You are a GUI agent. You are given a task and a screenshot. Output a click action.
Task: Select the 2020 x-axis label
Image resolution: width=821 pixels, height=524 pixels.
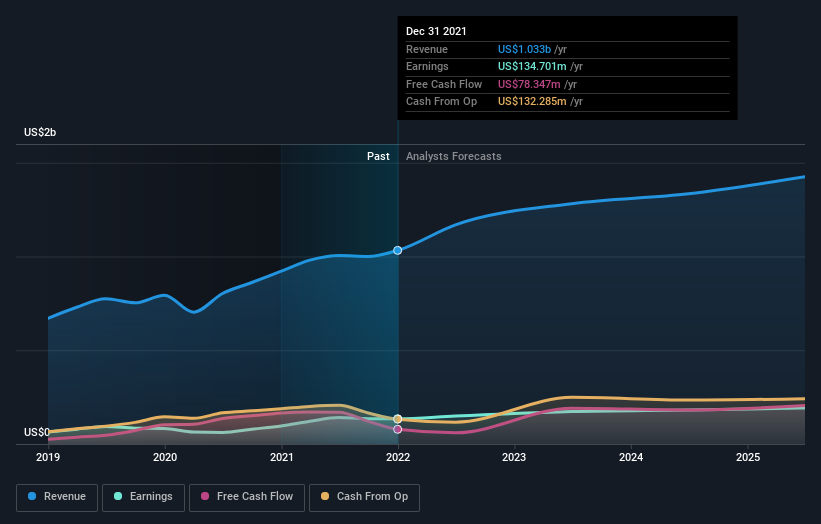[165, 458]
